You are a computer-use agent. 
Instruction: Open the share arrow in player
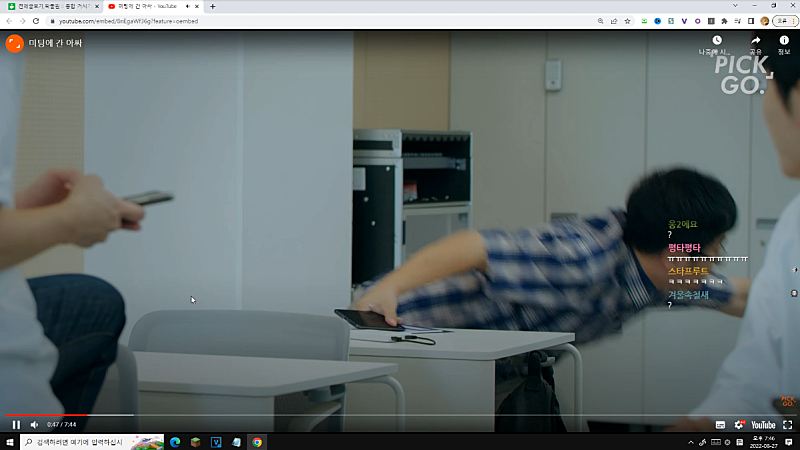pos(756,40)
